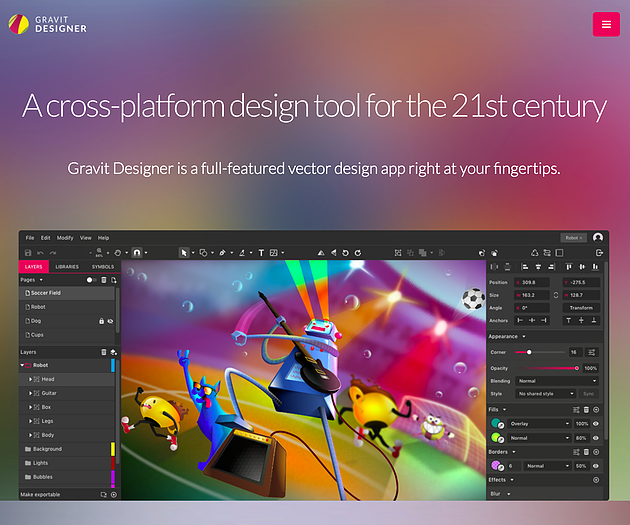Select the Text tool
Image resolution: width=630 pixels, height=525 pixels.
point(261,253)
